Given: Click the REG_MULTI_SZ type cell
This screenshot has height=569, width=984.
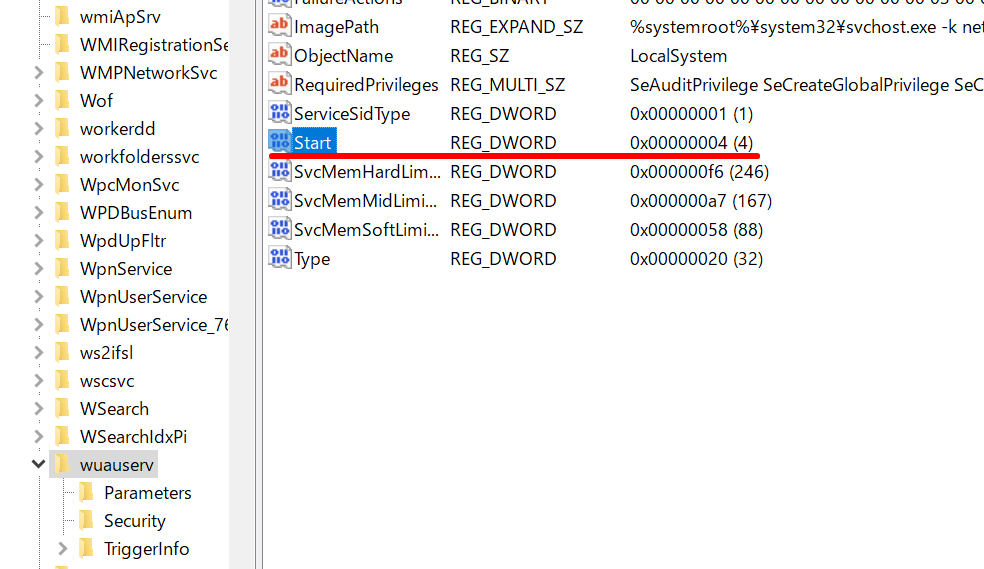Looking at the screenshot, I should (x=508, y=85).
